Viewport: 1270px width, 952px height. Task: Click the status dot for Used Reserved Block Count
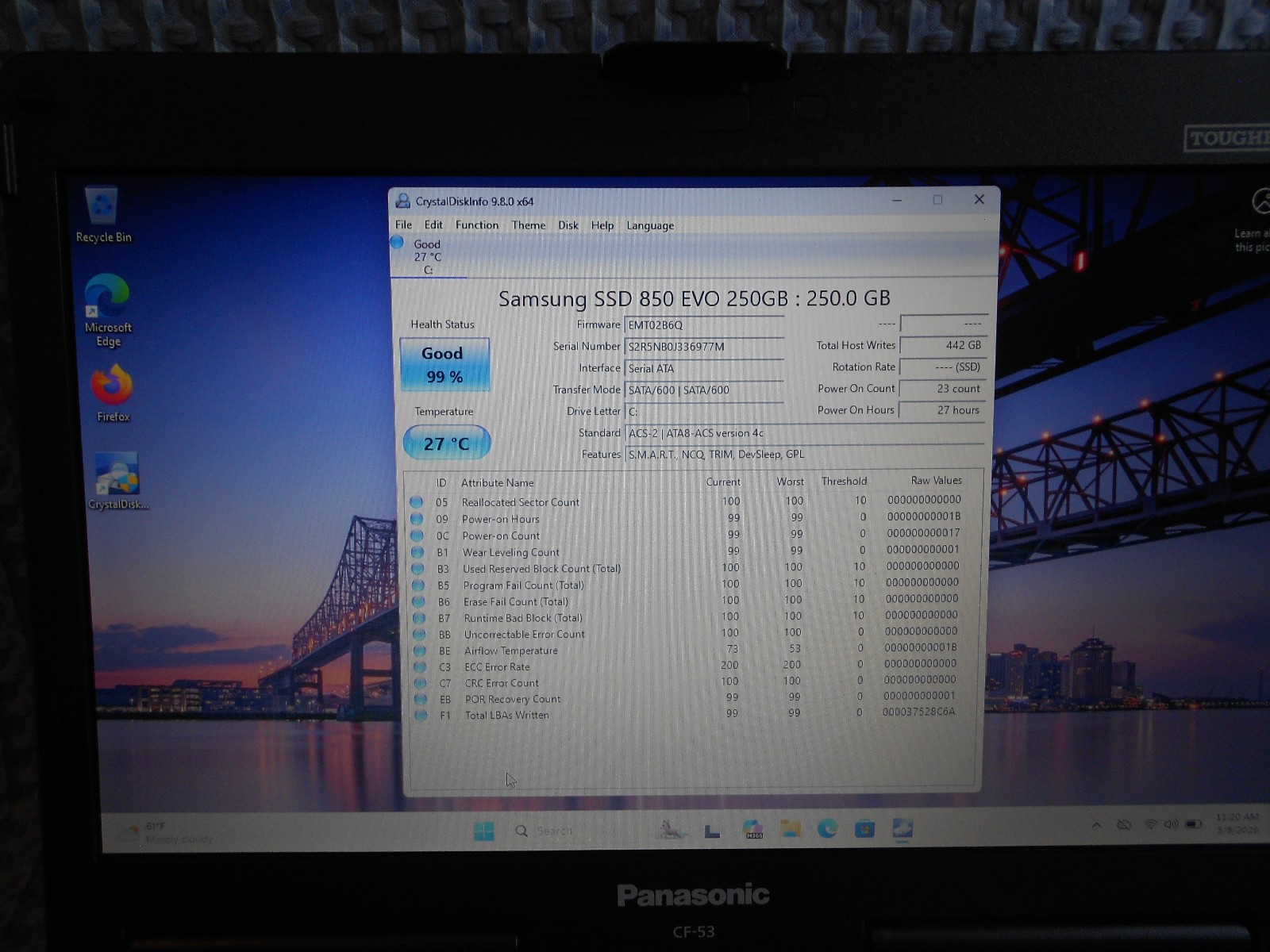(x=418, y=569)
